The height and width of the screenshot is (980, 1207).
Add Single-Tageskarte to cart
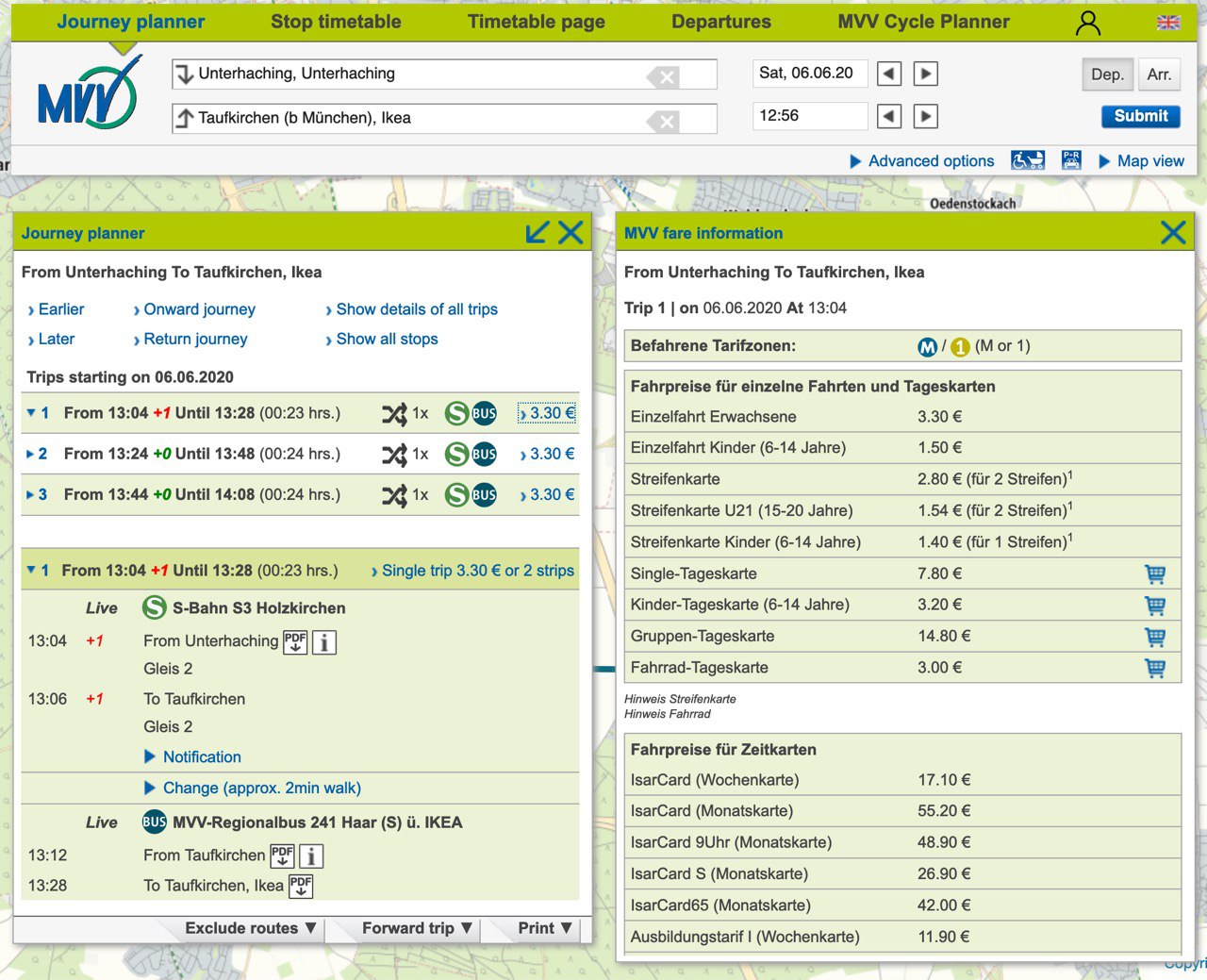(x=1155, y=573)
